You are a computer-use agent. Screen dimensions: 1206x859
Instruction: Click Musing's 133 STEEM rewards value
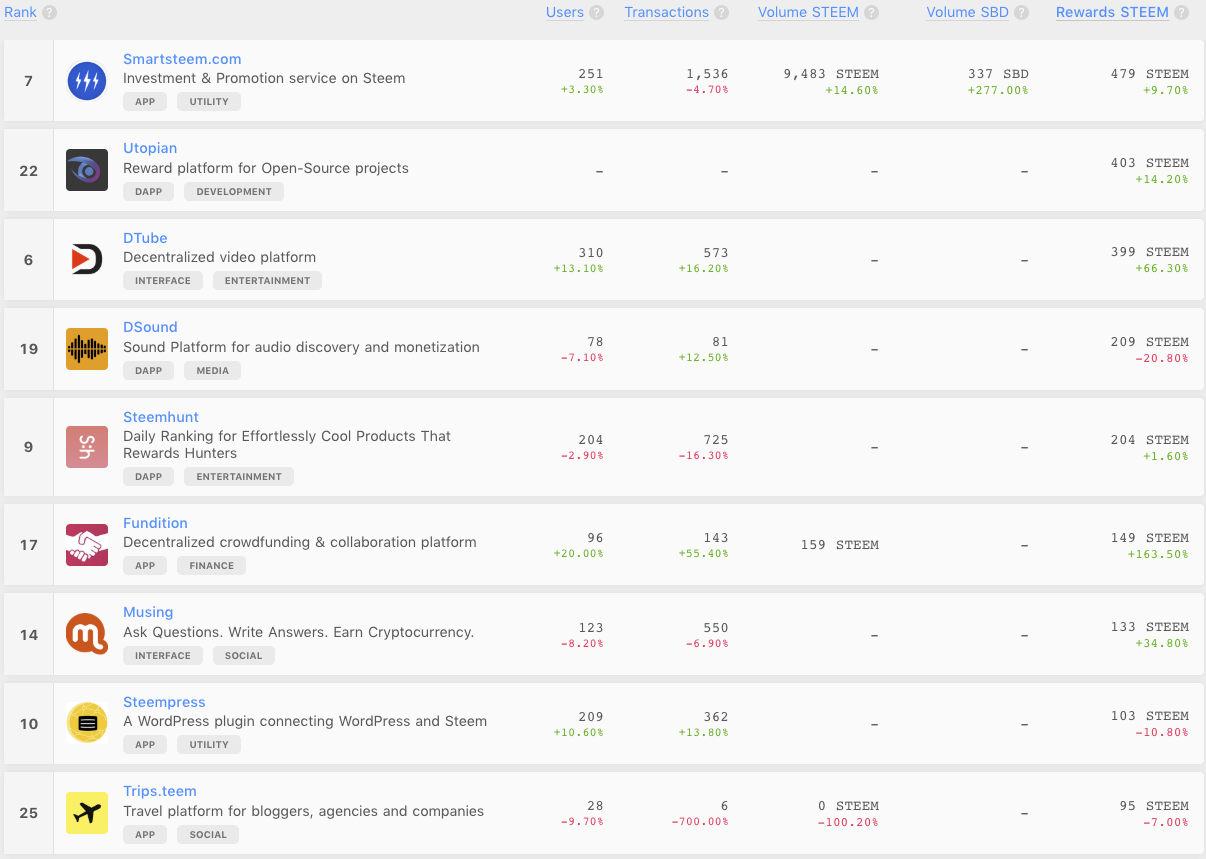1150,627
